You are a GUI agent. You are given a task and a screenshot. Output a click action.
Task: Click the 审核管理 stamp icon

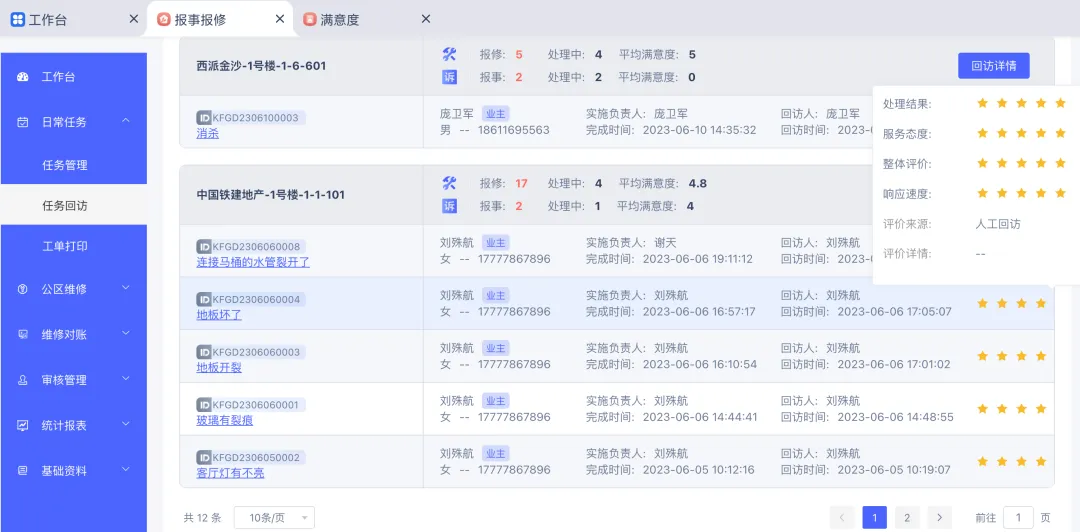(x=23, y=380)
